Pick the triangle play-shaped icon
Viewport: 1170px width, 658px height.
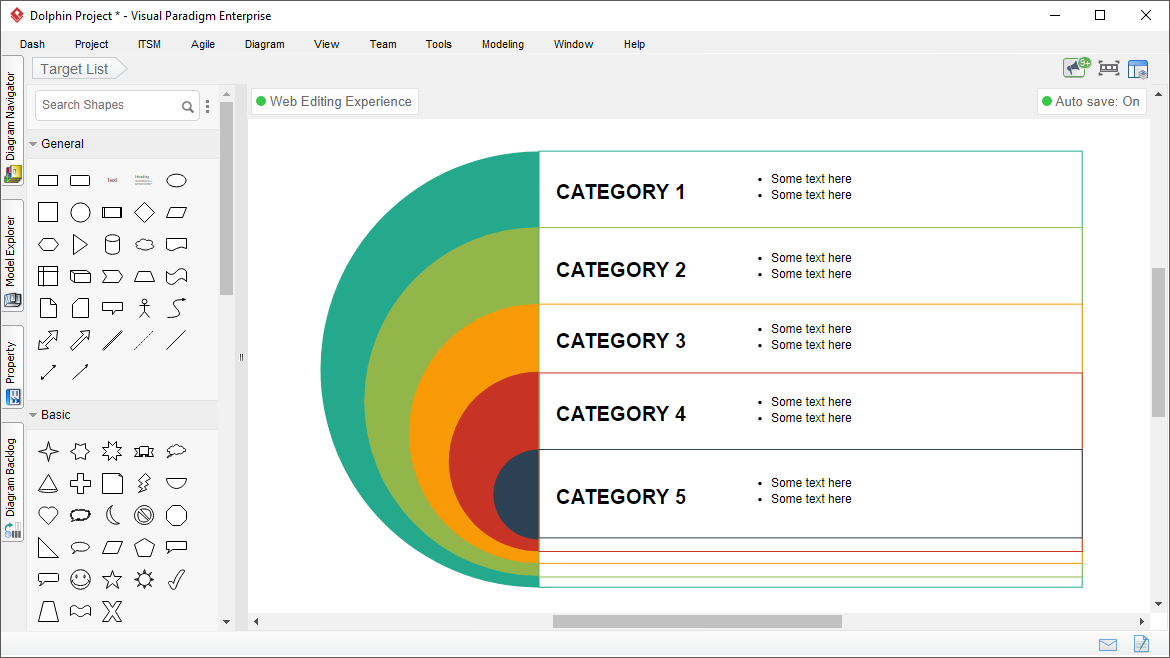point(80,245)
